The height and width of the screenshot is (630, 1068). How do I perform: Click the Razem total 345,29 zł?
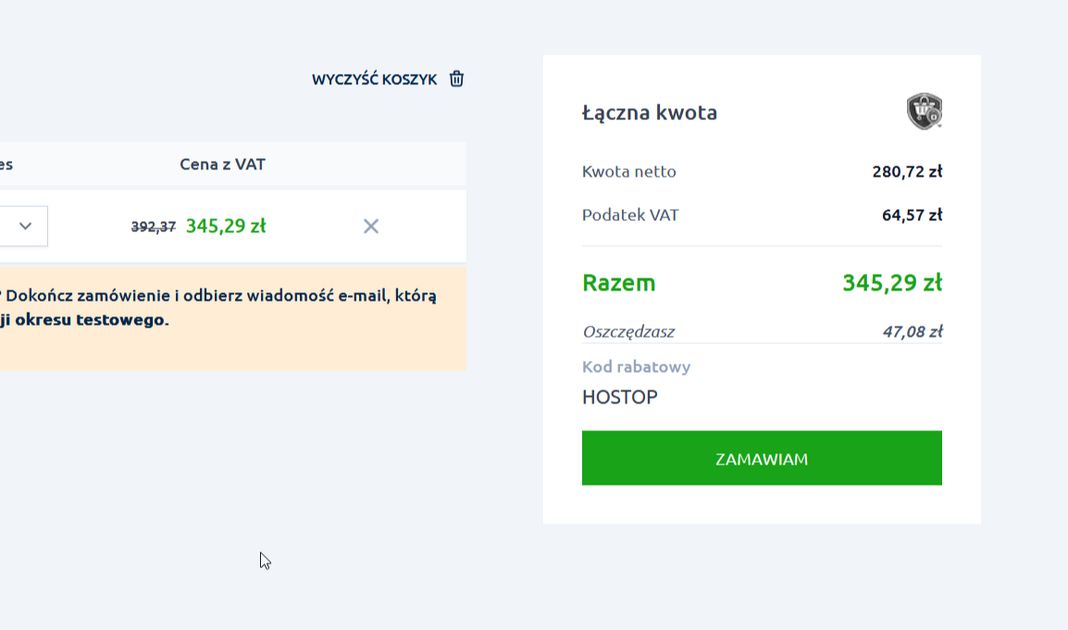pos(891,282)
